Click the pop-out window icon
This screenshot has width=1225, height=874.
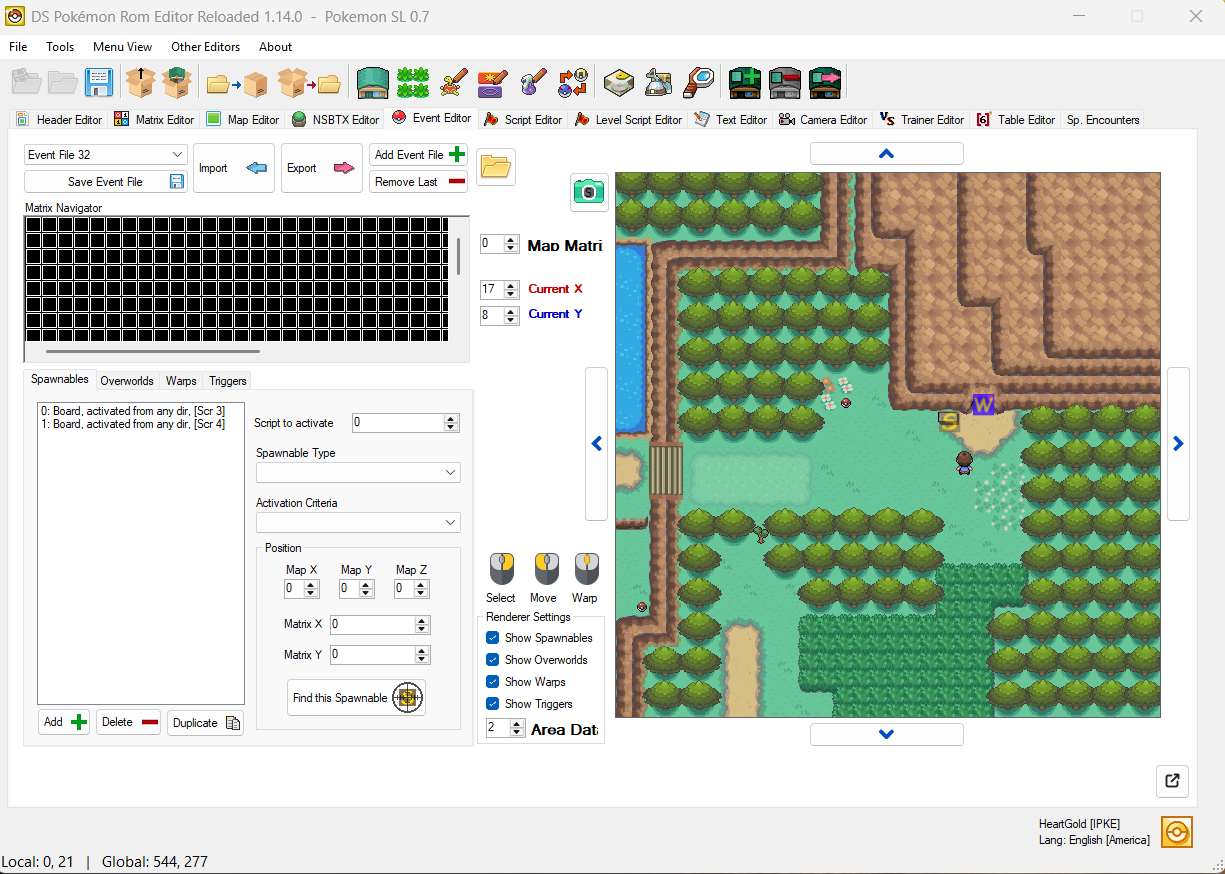[x=1172, y=781]
